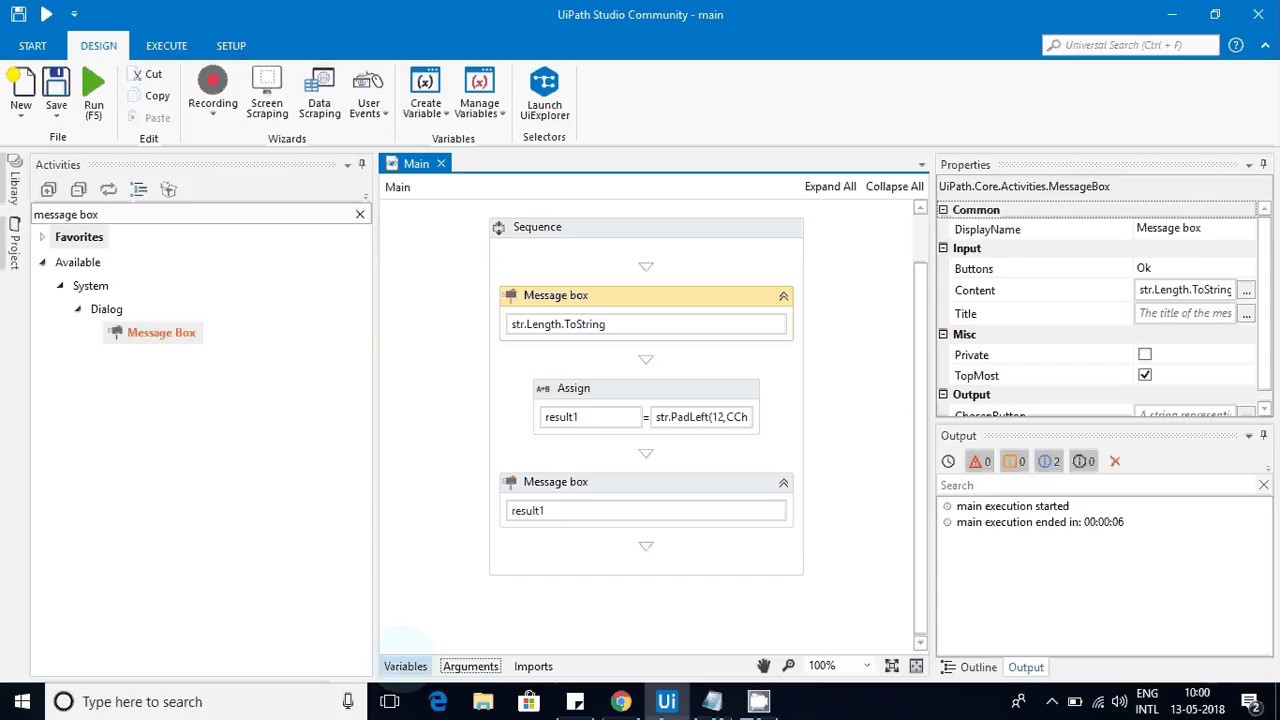Run the workflow with the Run (F5) button
Image resolution: width=1280 pixels, height=720 pixels.
[93, 93]
